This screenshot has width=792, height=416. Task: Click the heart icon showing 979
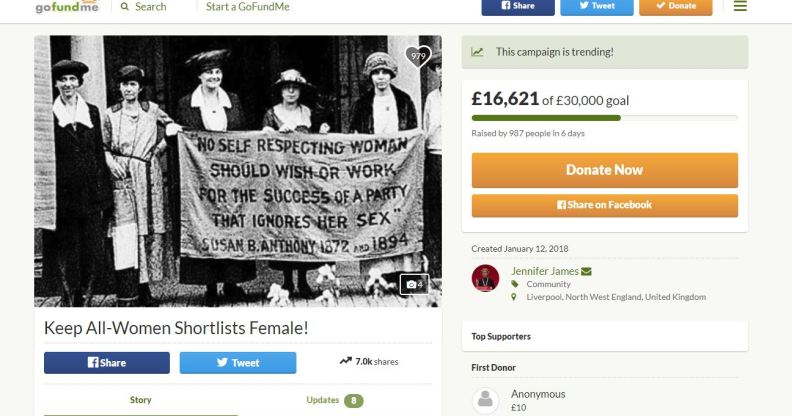[x=418, y=57]
